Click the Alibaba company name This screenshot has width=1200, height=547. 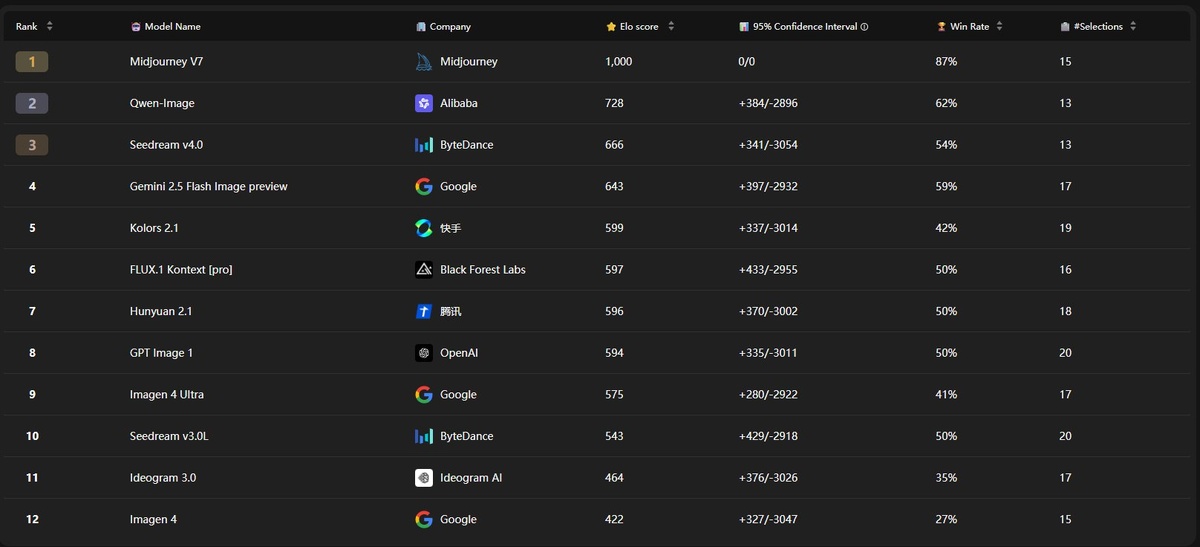click(459, 103)
